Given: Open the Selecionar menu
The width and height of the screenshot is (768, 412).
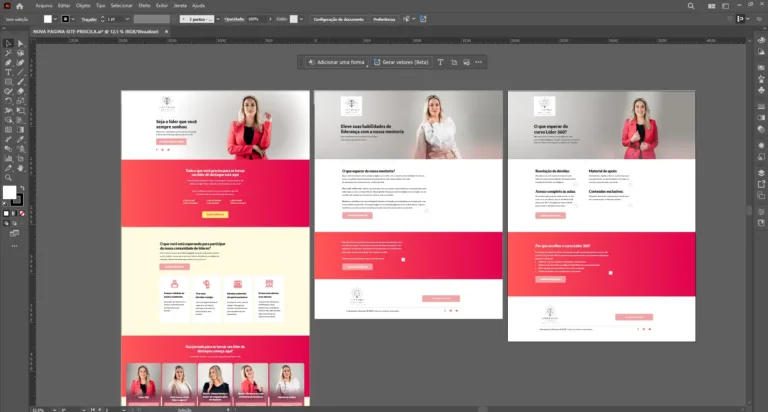Looking at the screenshot, I should (121, 6).
